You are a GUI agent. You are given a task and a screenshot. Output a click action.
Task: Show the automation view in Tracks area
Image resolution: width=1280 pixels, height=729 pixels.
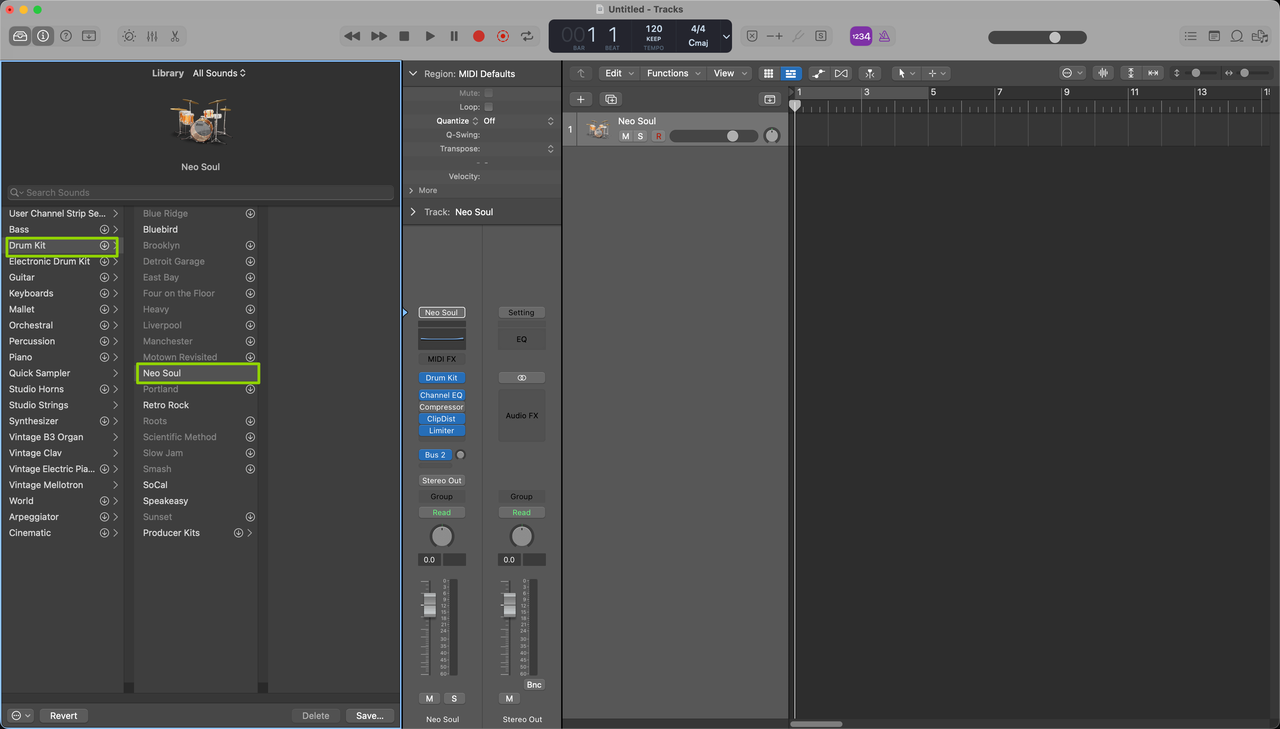tap(818, 73)
